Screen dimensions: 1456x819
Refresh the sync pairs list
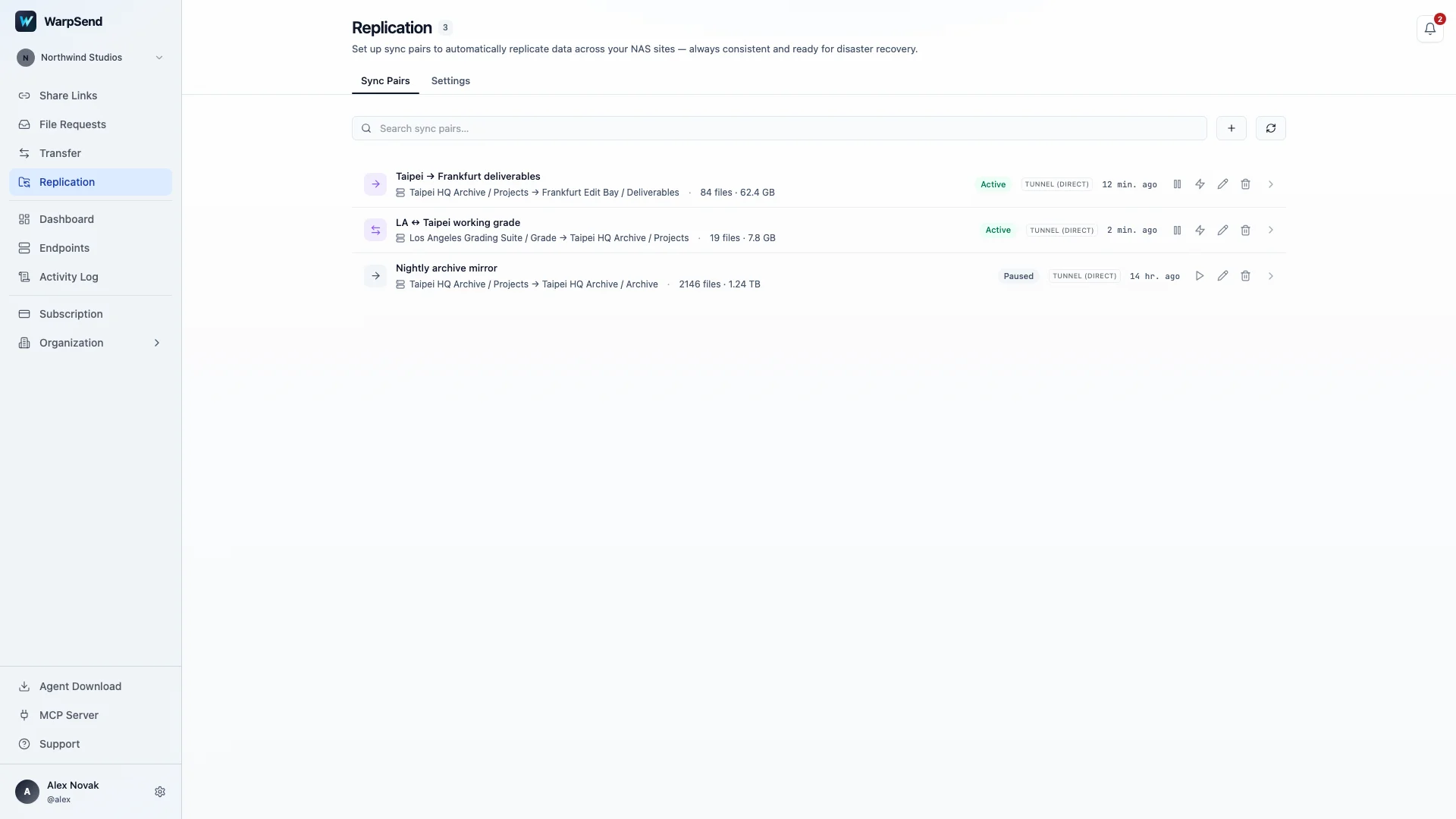(x=1271, y=128)
